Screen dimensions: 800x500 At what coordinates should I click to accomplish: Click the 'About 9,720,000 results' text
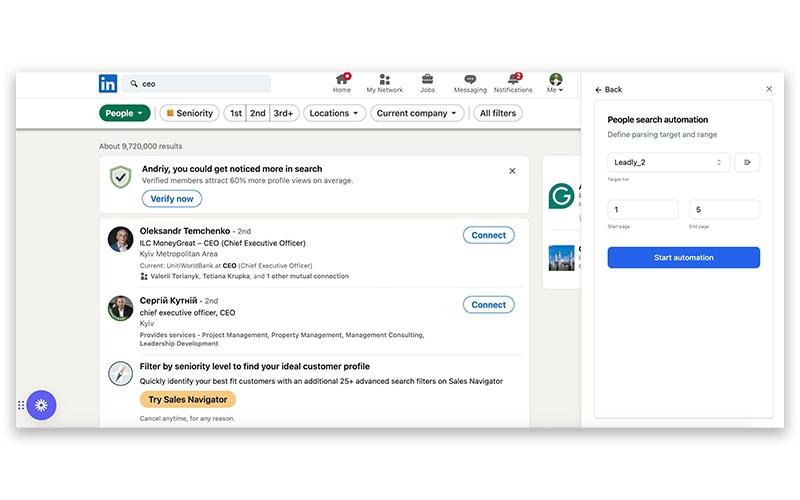pyautogui.click(x=141, y=146)
